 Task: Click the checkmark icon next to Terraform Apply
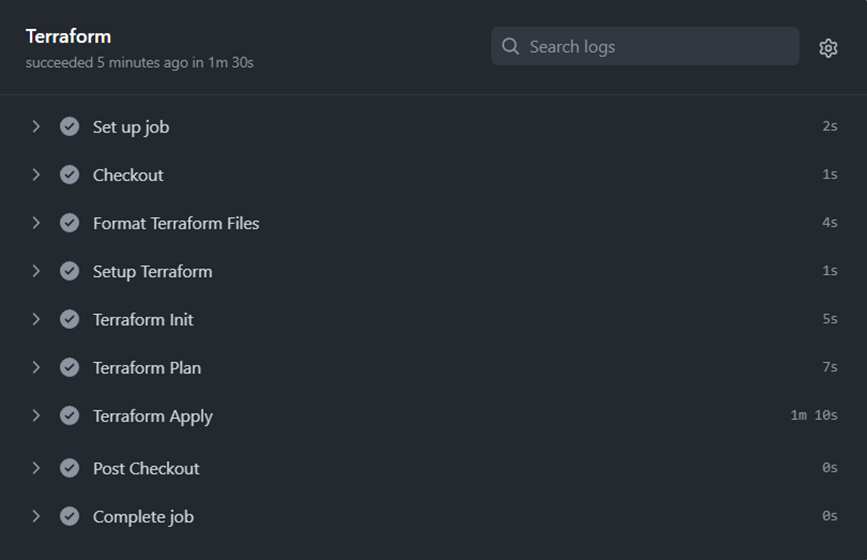(70, 415)
